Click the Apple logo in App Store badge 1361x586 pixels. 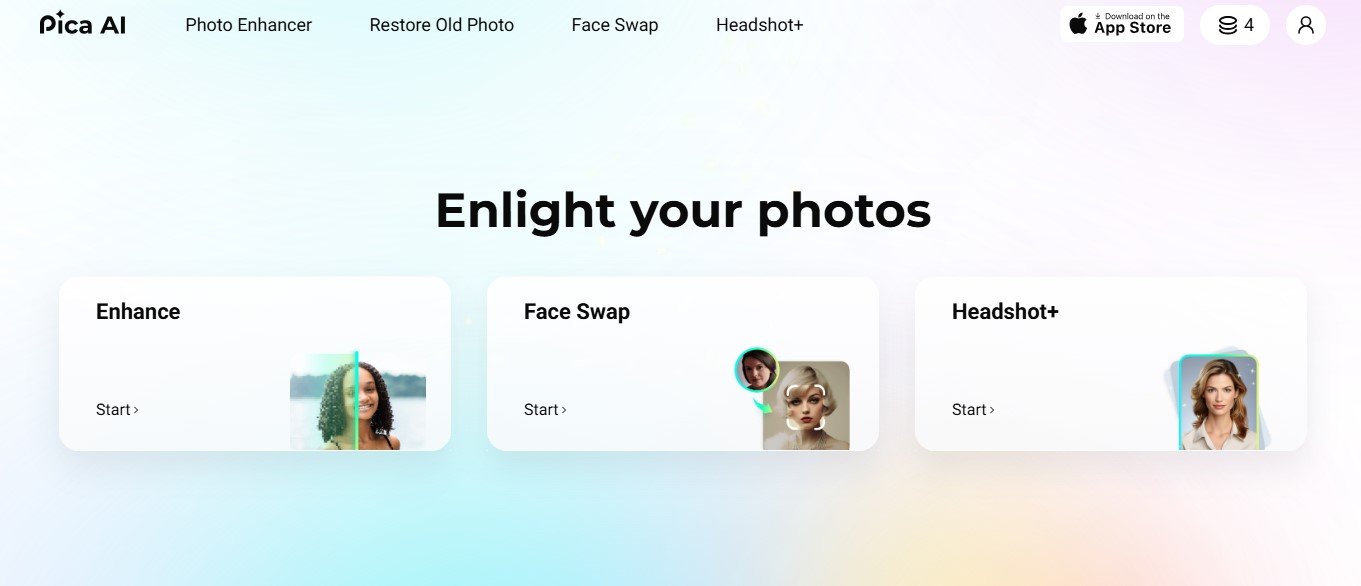click(x=1078, y=24)
